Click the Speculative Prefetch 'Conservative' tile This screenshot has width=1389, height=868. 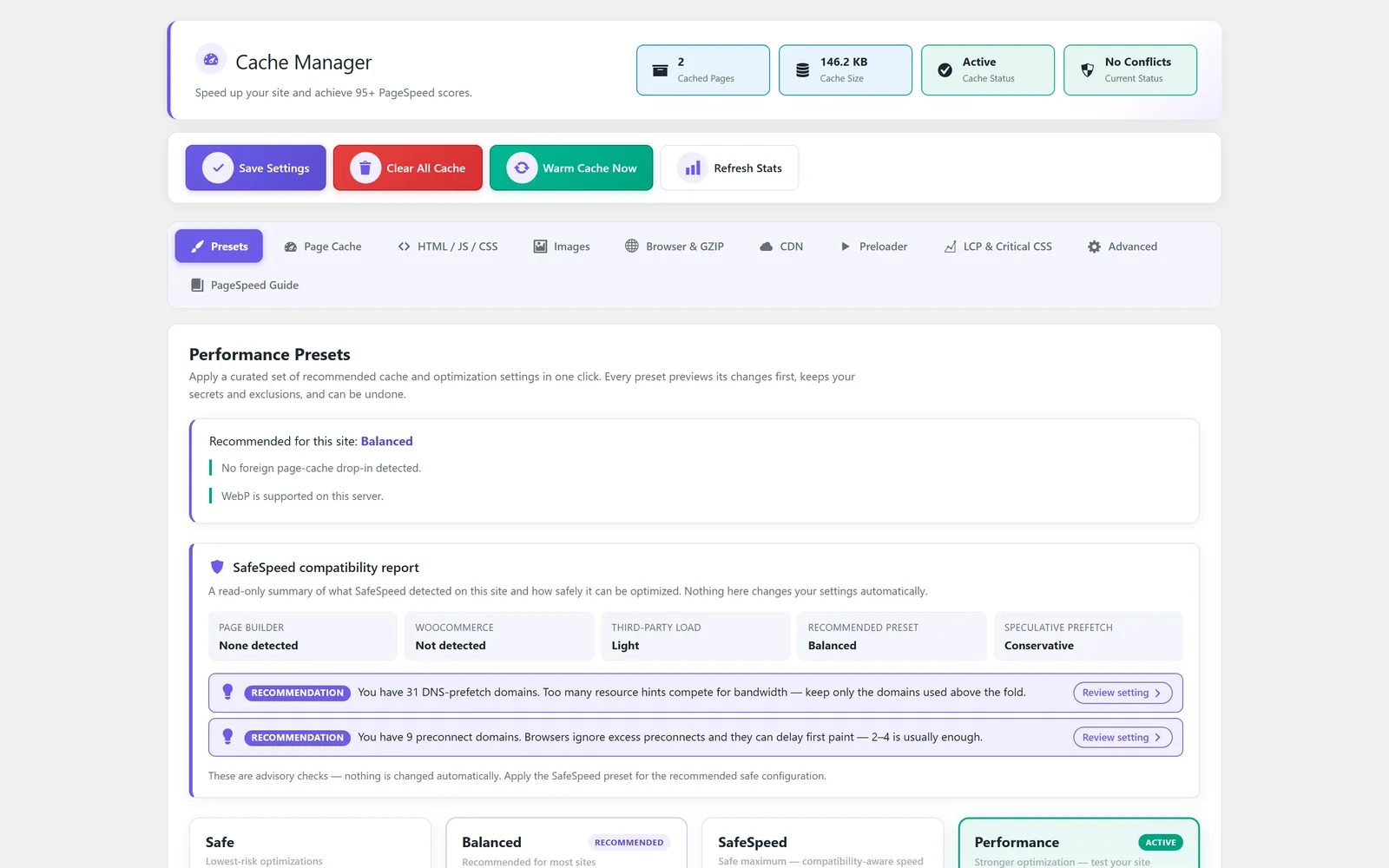coord(1089,636)
